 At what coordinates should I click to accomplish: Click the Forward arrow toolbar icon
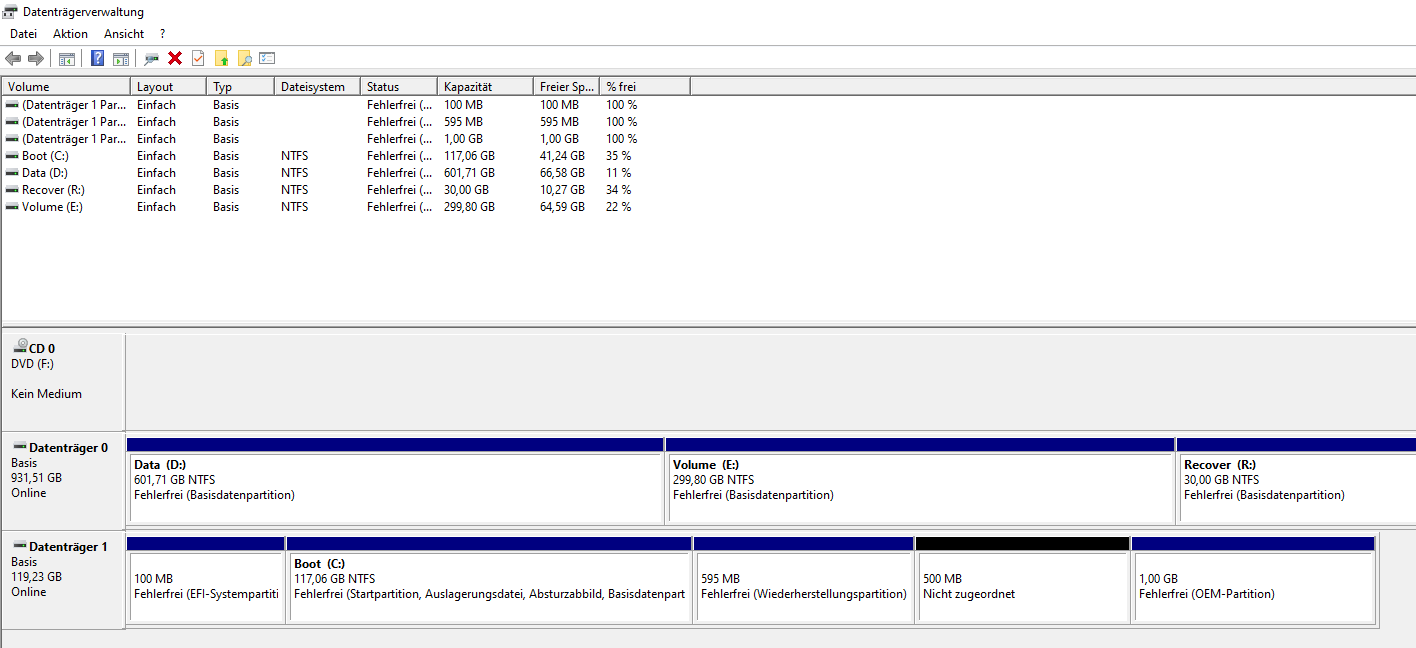[x=36, y=58]
